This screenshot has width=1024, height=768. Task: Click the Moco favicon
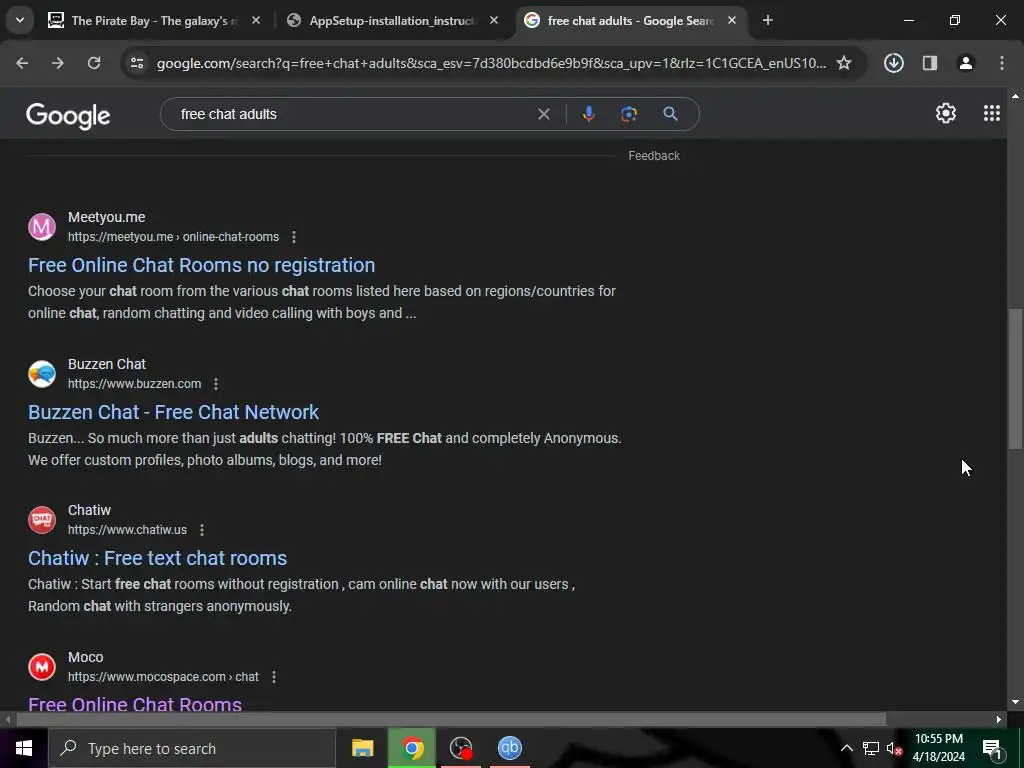42,667
